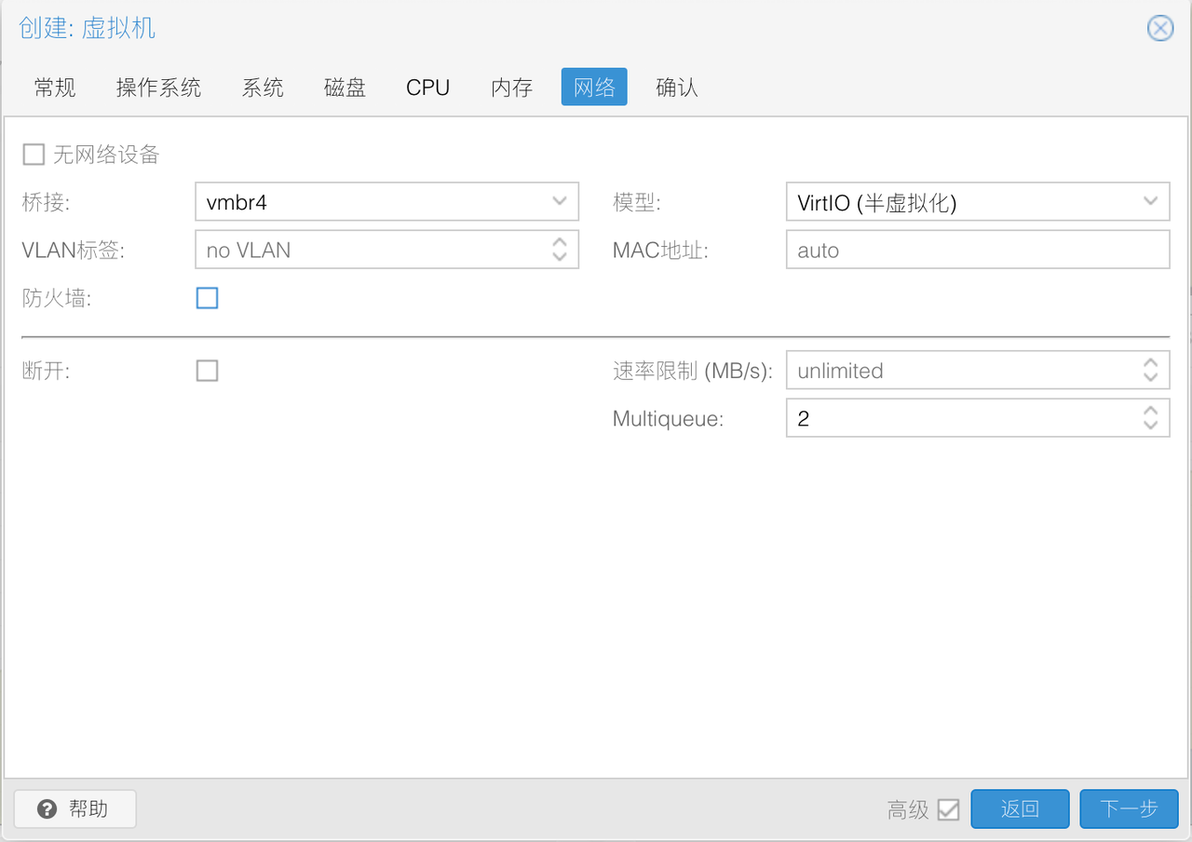
Task: Expand the 桥接 vmbr4 dropdown
Action: coord(560,201)
